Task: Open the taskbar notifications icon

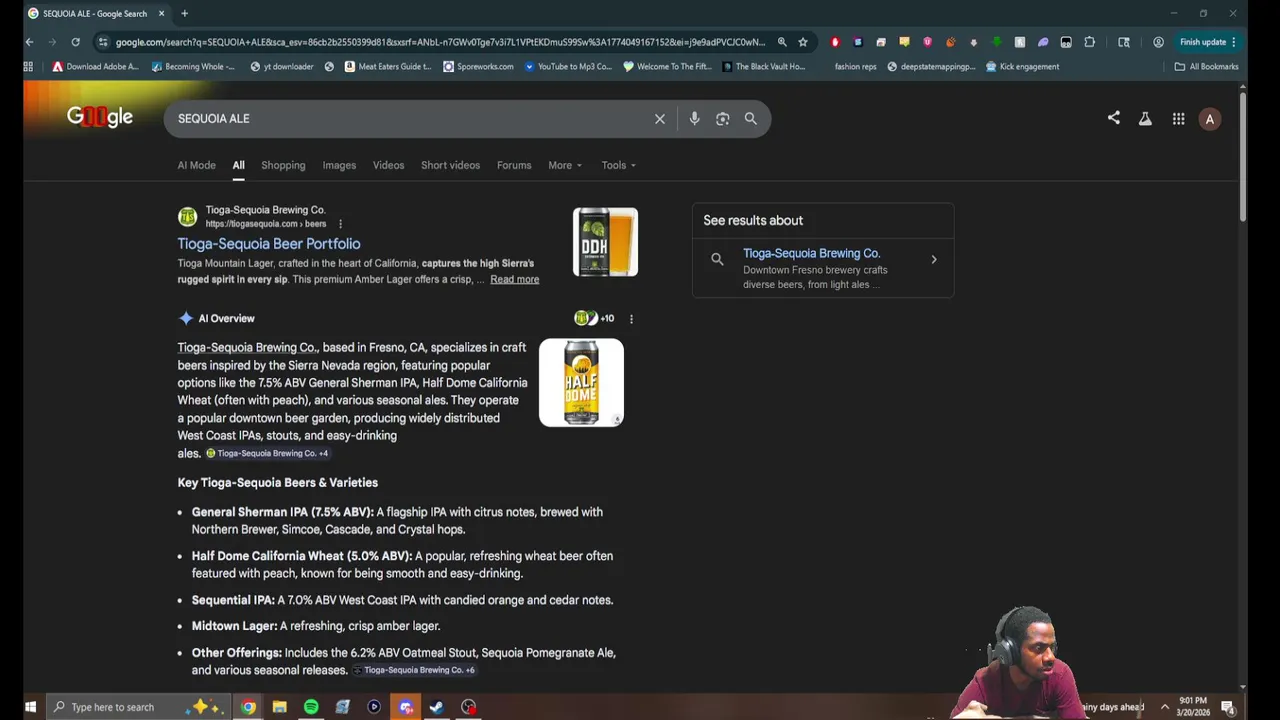Action: point(1228,707)
